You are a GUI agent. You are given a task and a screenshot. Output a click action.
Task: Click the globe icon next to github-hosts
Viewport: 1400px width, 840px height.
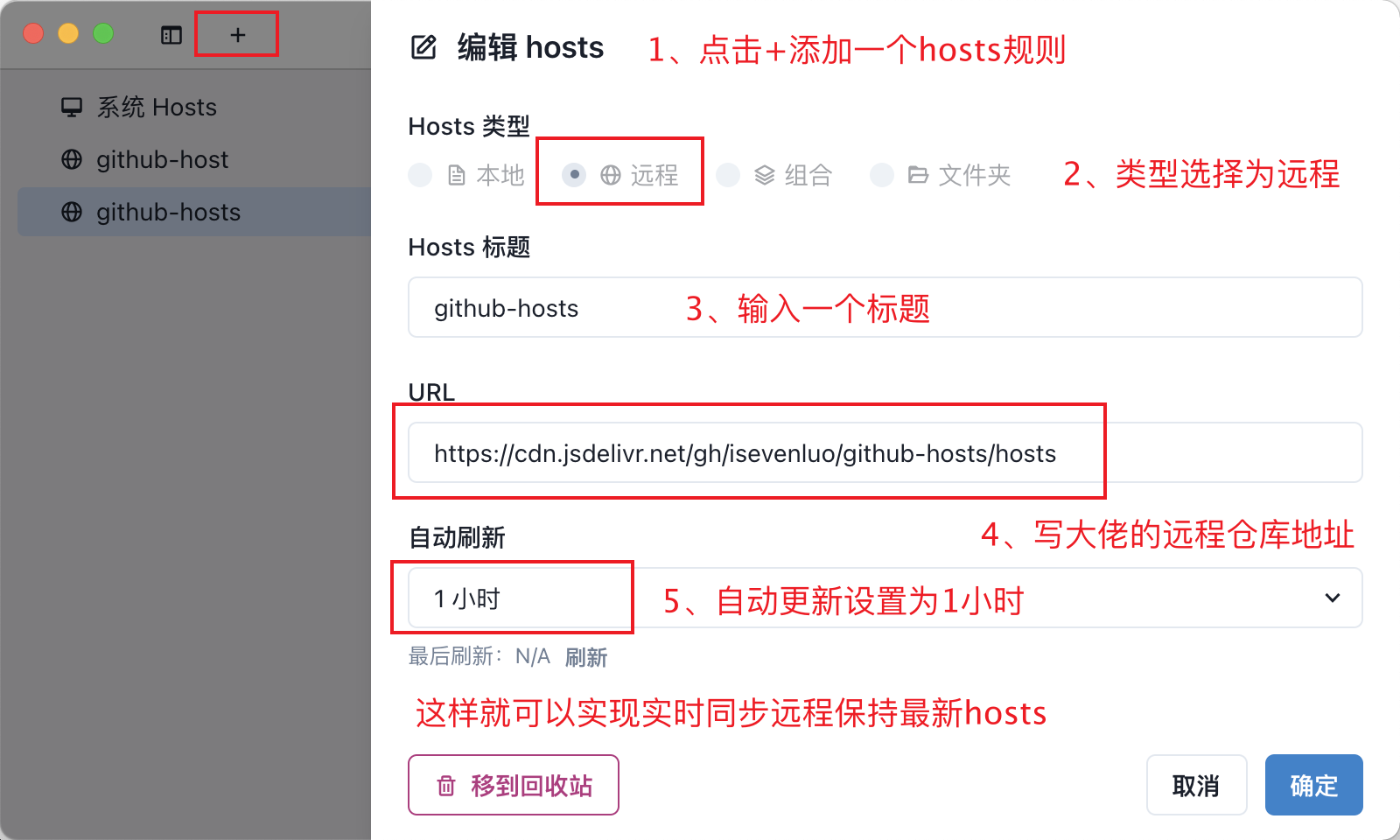click(x=72, y=212)
